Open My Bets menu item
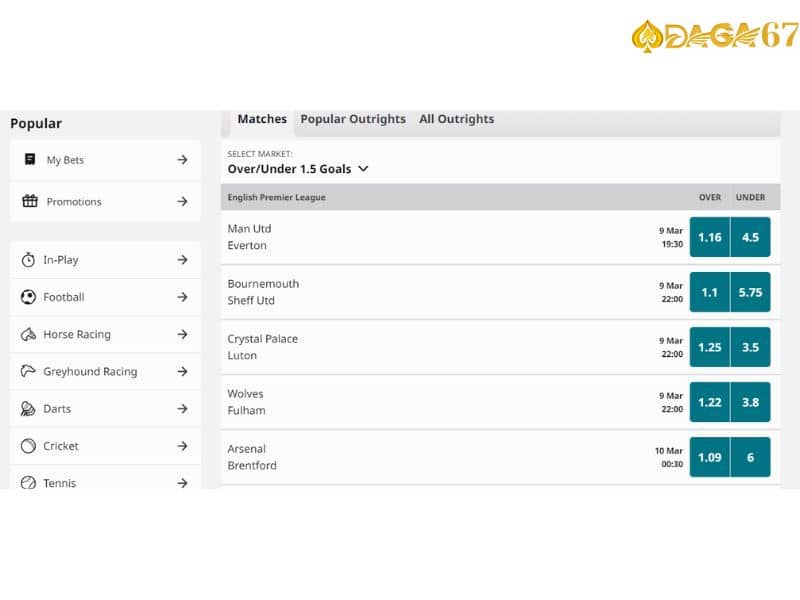Screen dimensions: 800x600 click(105, 160)
